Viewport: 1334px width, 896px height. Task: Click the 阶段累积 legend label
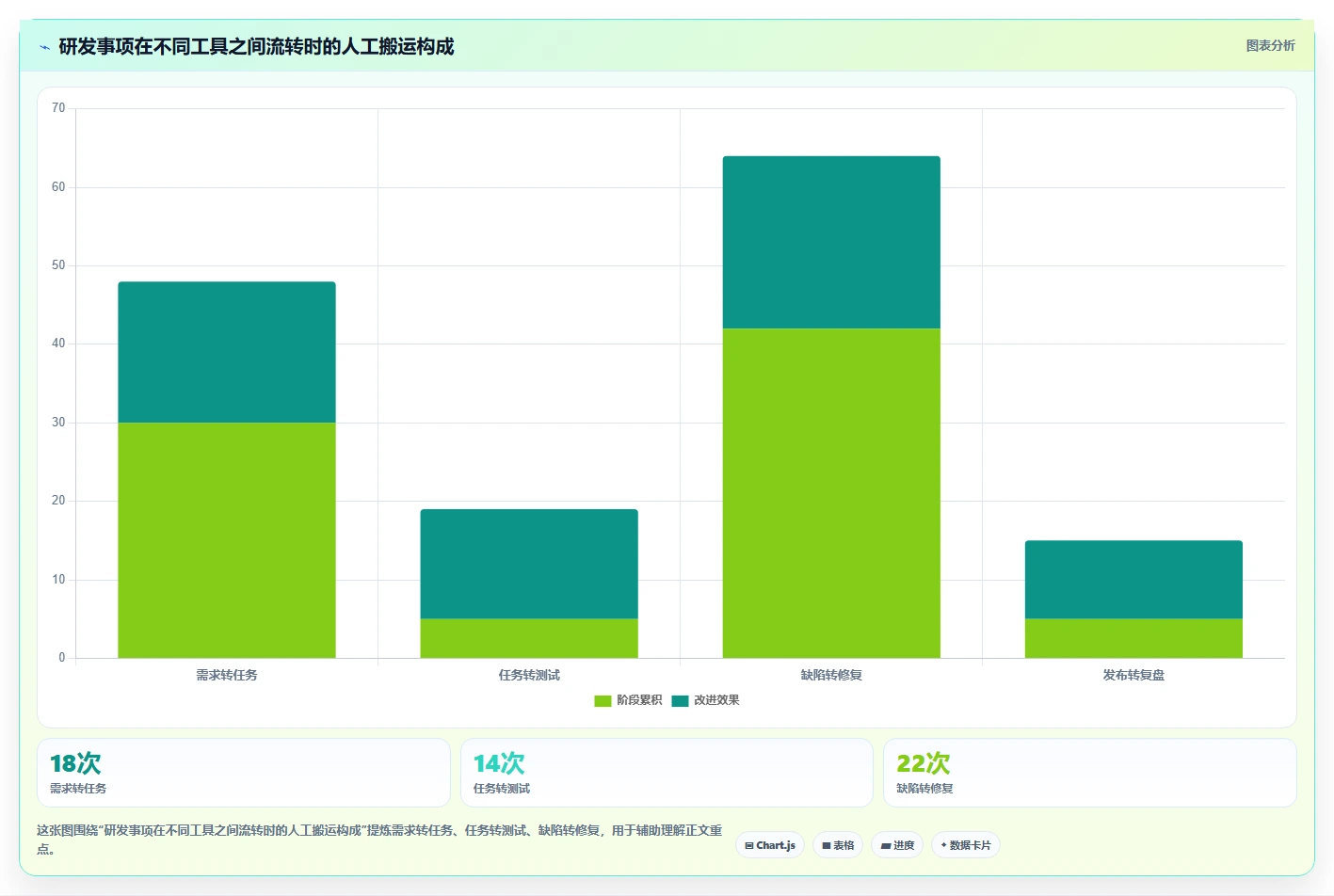639,700
